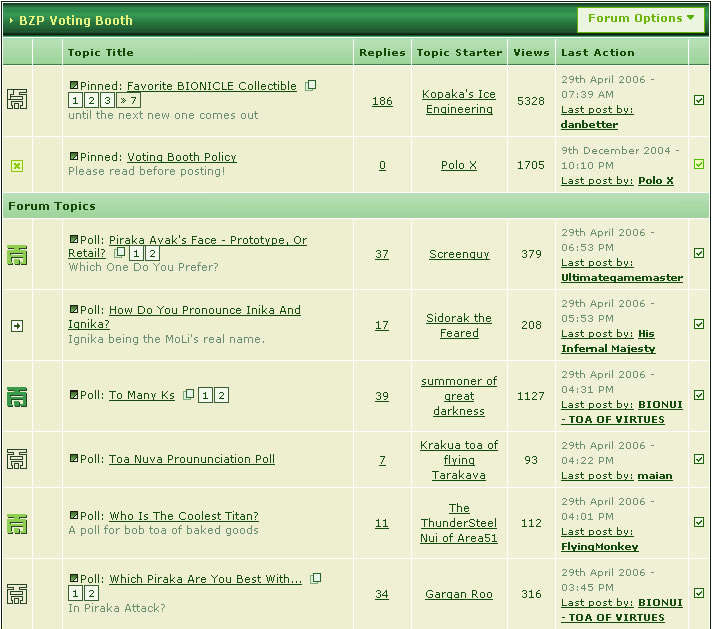
Task: Open the Who Is The Coolest Titan? topic
Action: coord(184,516)
